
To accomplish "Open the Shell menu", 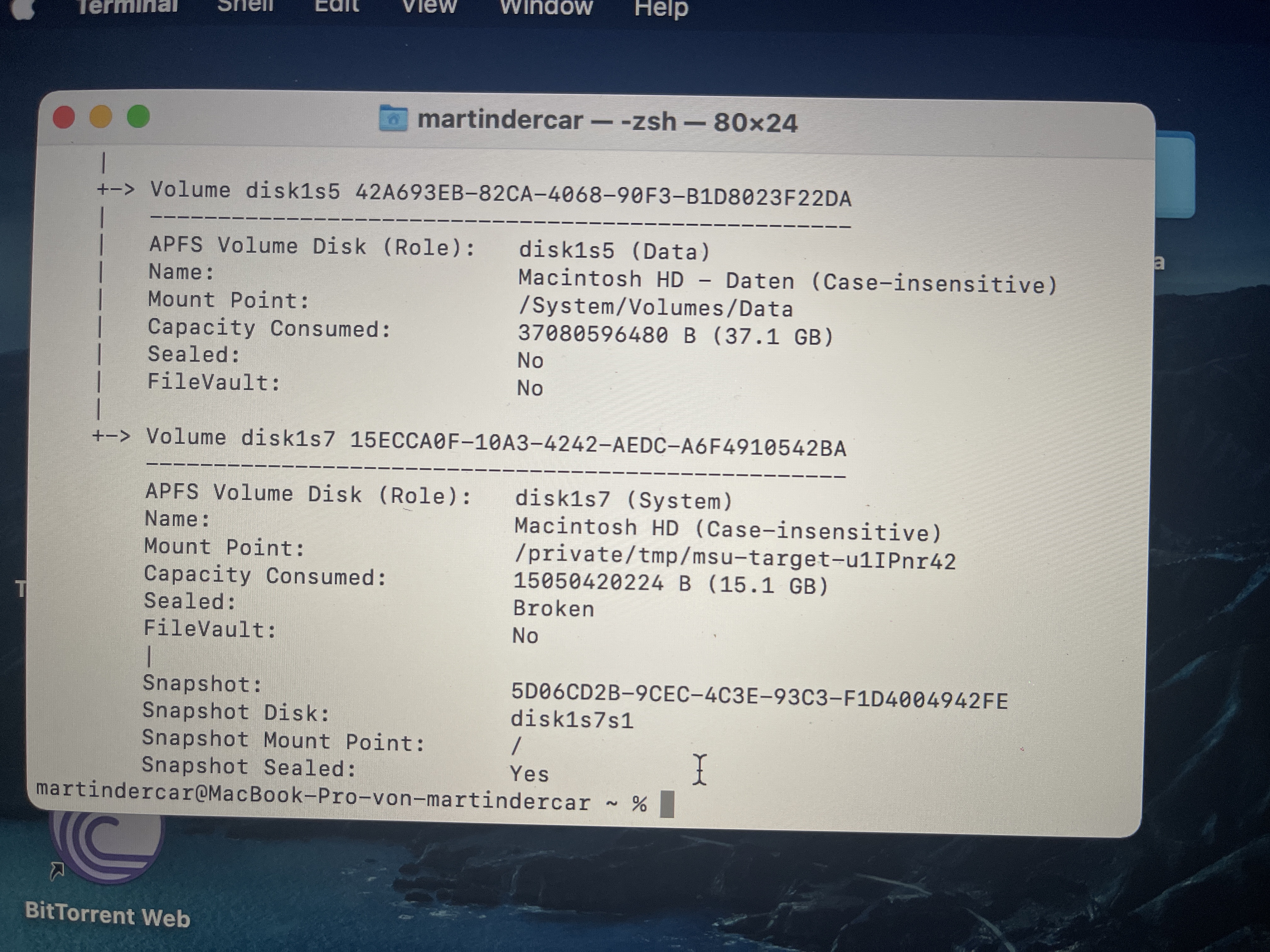I will [x=245, y=6].
